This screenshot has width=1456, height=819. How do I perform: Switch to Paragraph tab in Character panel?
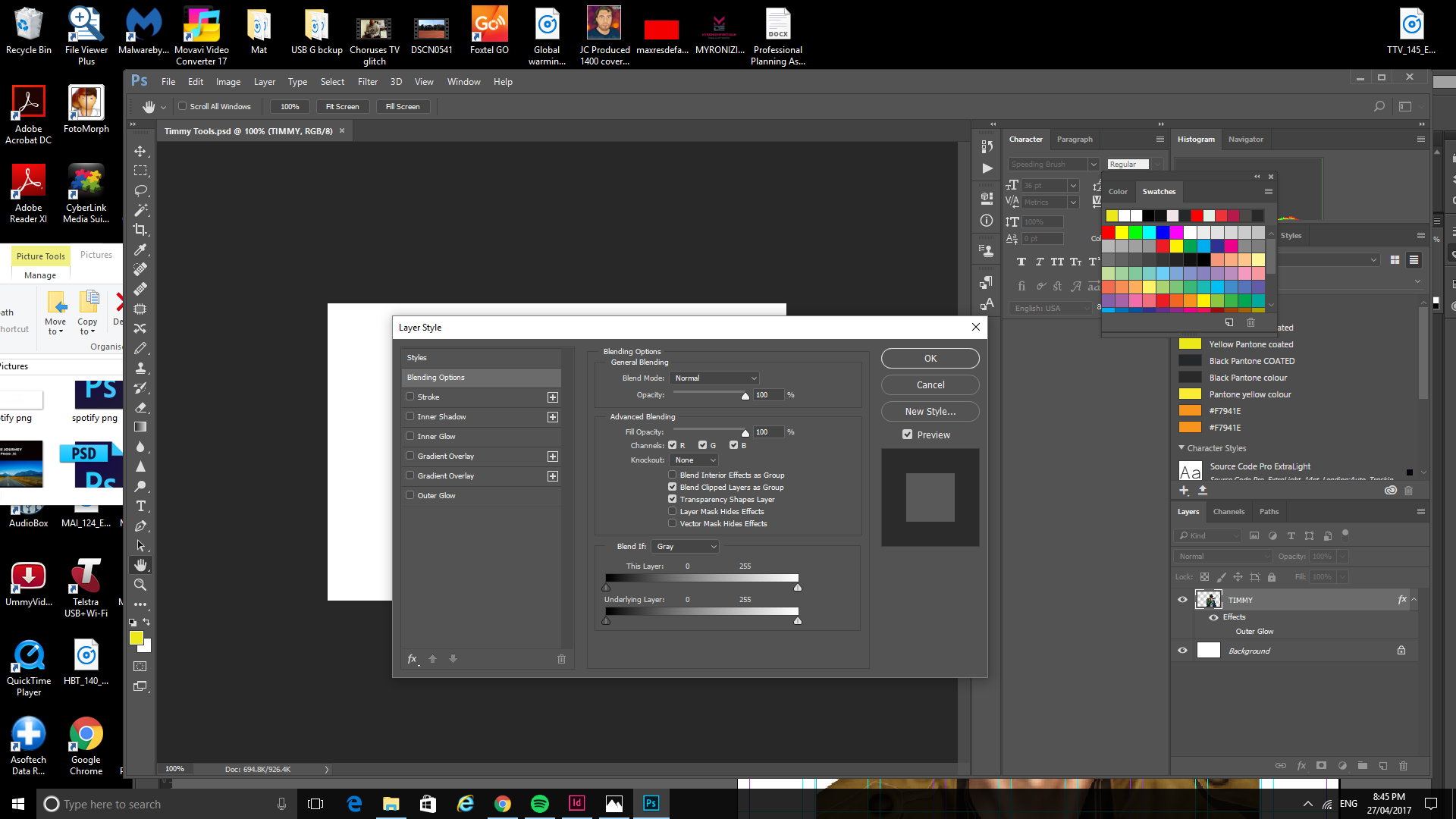click(x=1075, y=139)
